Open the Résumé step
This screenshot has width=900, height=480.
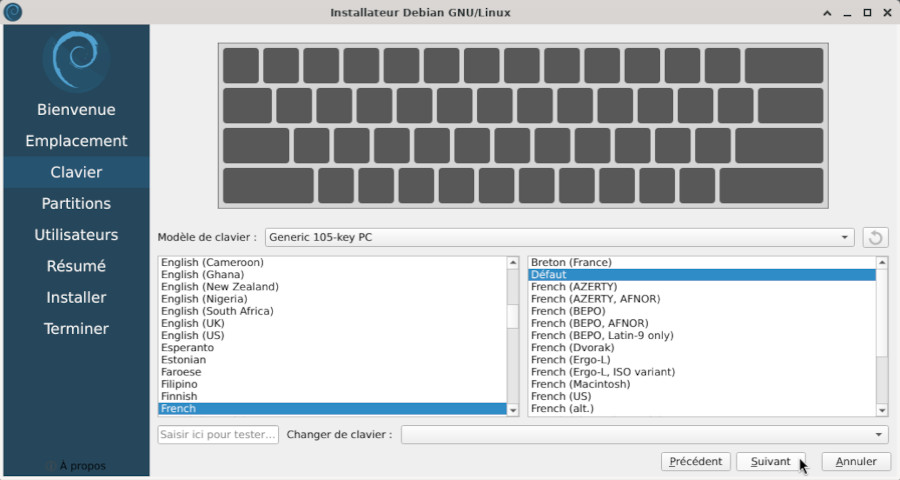tap(76, 266)
